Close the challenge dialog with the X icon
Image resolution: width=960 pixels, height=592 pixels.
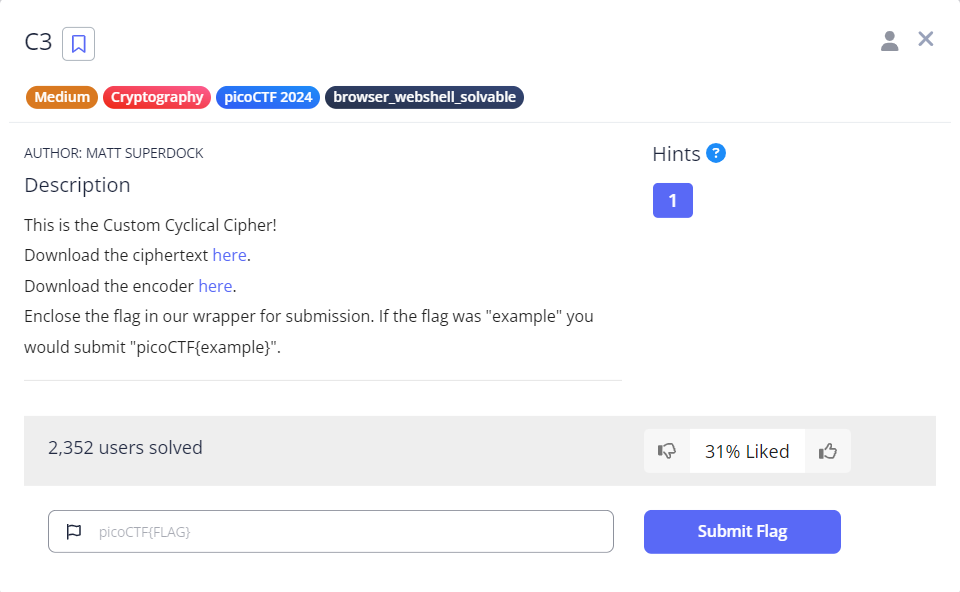[925, 39]
